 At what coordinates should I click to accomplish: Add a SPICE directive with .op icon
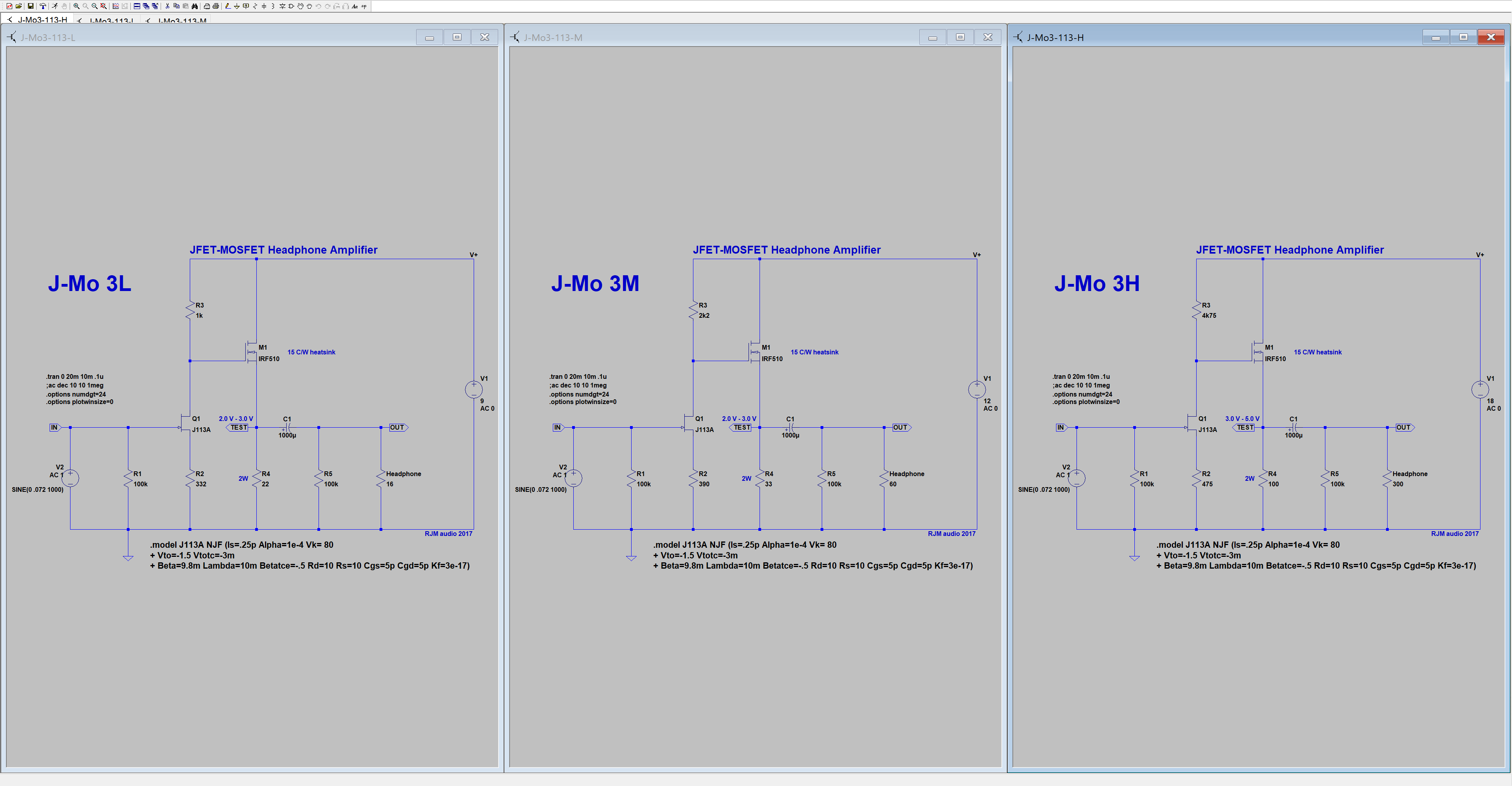(x=363, y=6)
